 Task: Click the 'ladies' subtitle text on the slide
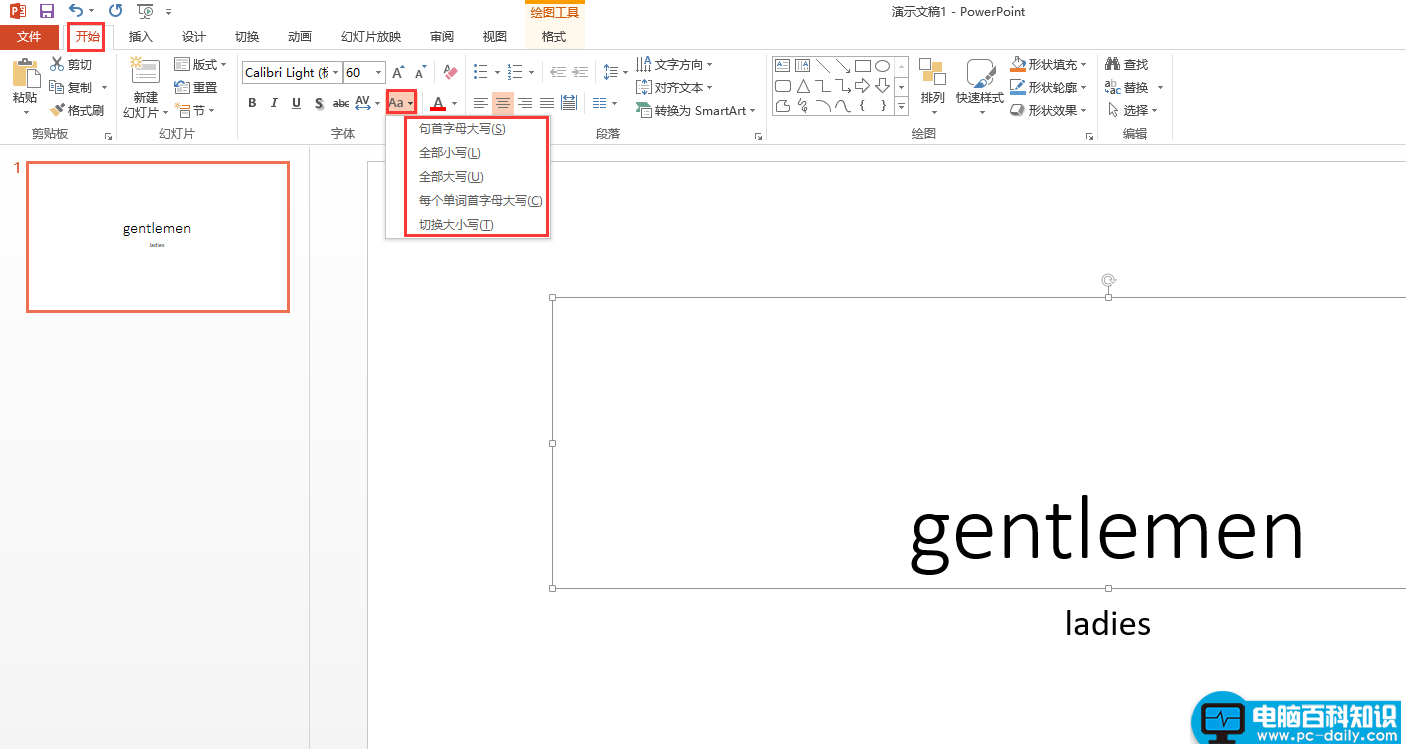click(x=1108, y=624)
